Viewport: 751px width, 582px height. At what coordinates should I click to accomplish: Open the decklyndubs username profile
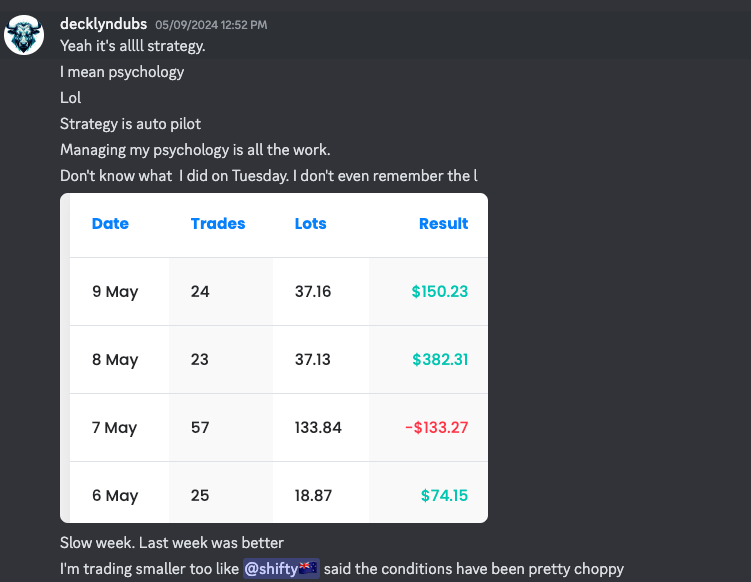tap(103, 24)
